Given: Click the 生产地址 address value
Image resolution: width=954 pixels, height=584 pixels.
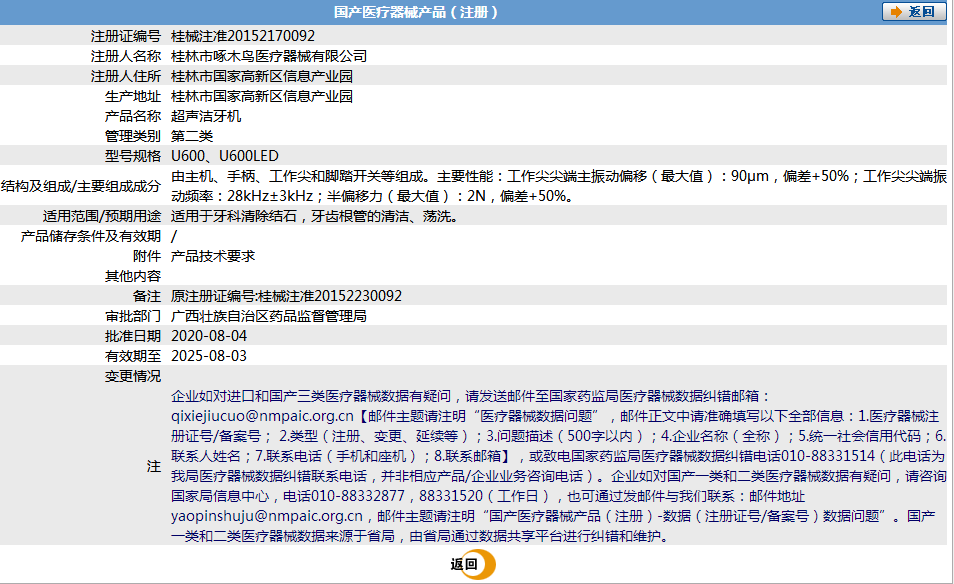Looking at the screenshot, I should (262, 96).
